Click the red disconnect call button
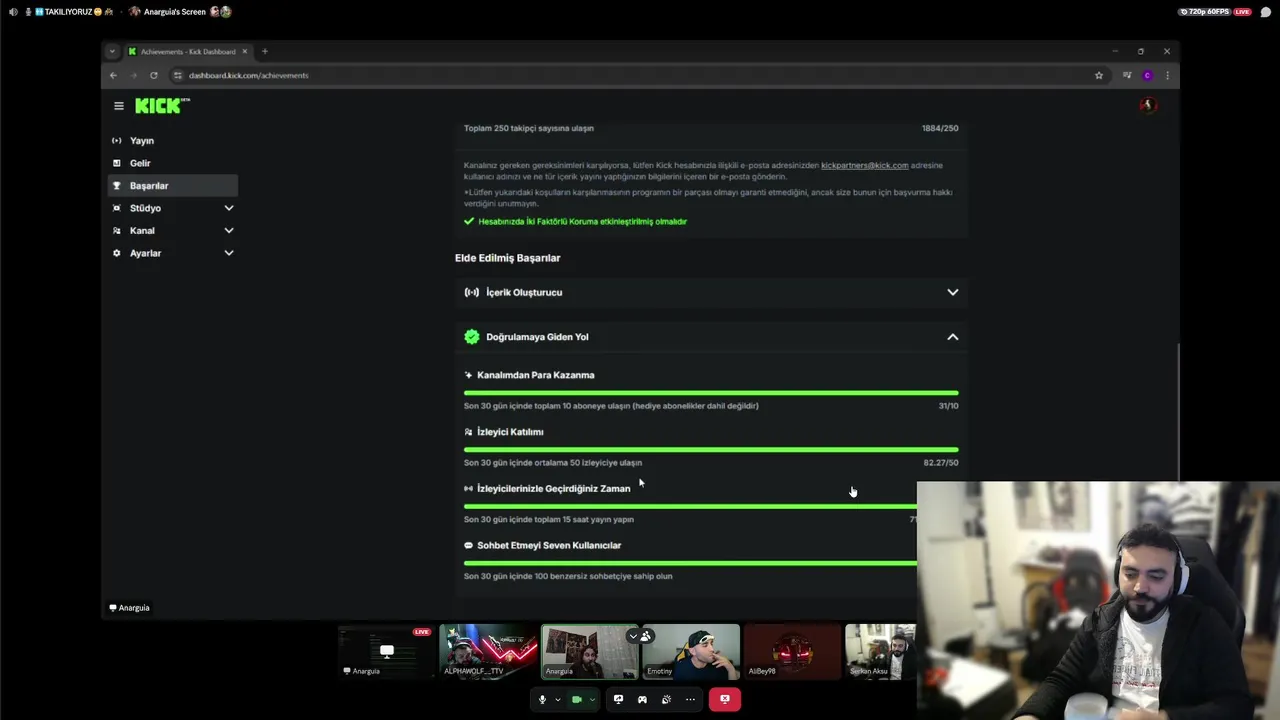 pos(725,700)
